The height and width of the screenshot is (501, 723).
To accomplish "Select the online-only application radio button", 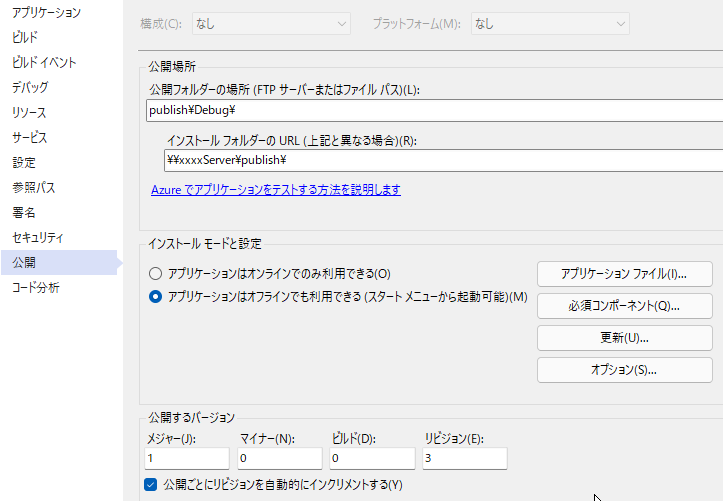I will click(x=155, y=274).
